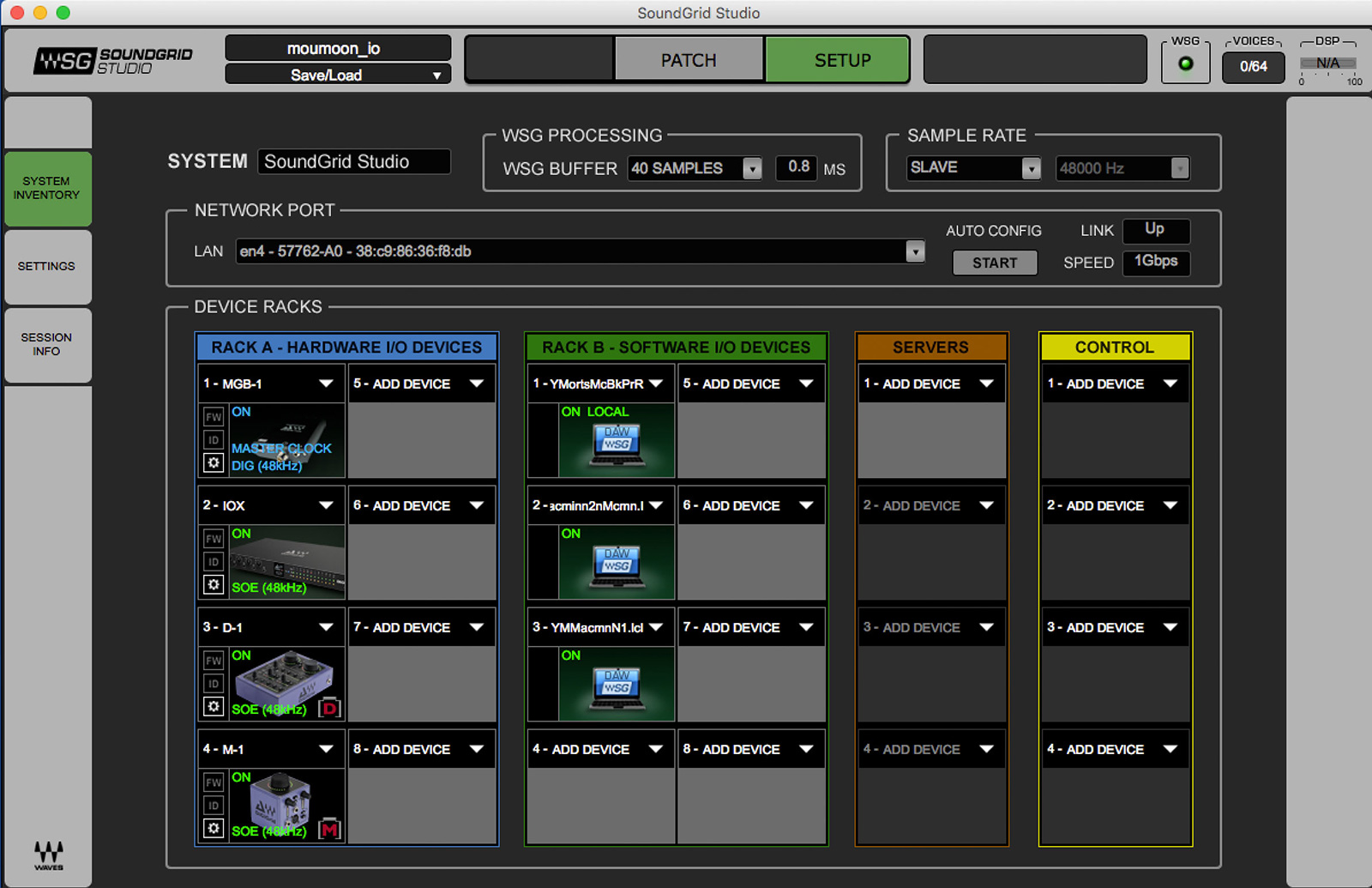Toggle ON for Rack B slot 2 driver

(x=571, y=534)
